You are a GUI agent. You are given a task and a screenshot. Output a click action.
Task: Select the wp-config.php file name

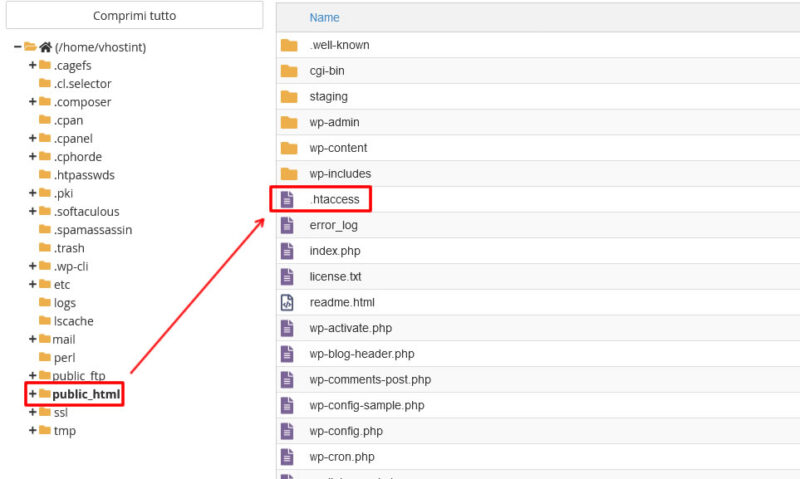[x=346, y=431]
